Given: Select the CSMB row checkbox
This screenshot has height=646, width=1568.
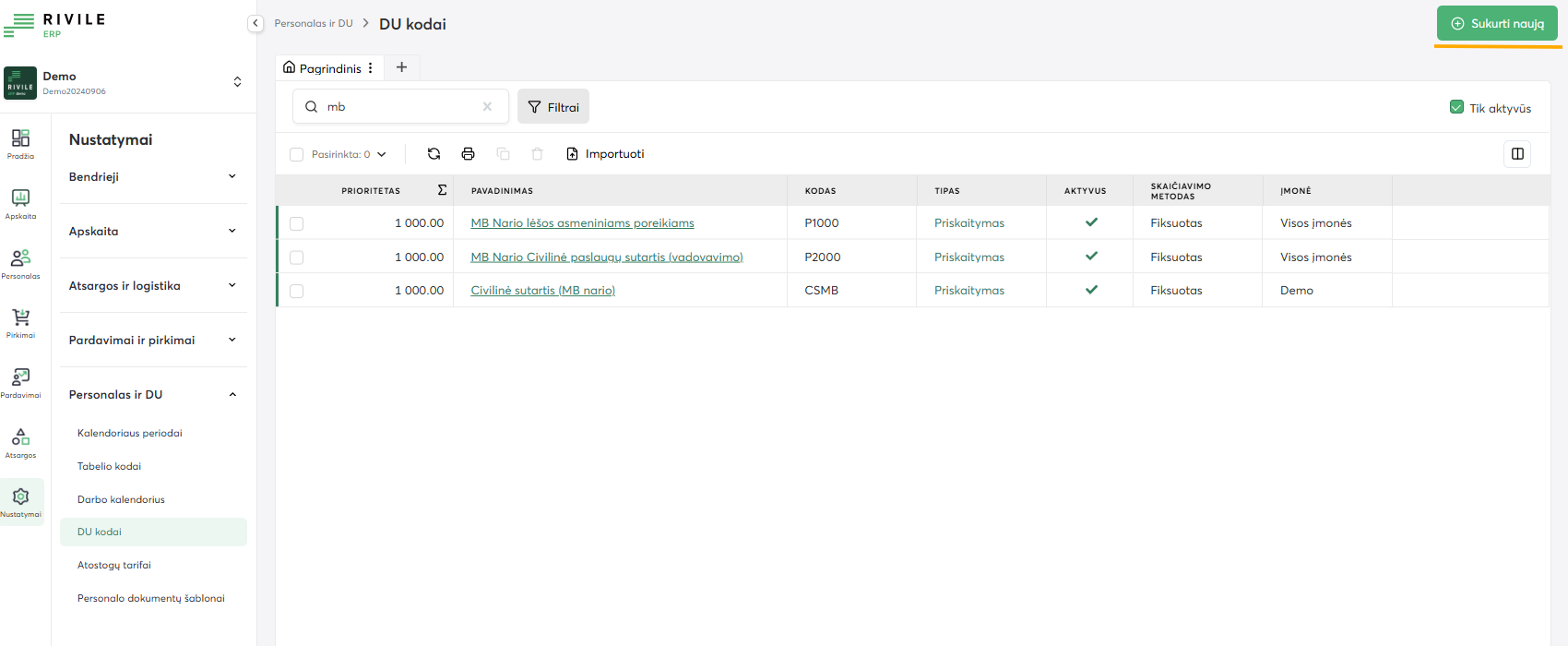Looking at the screenshot, I should point(296,291).
